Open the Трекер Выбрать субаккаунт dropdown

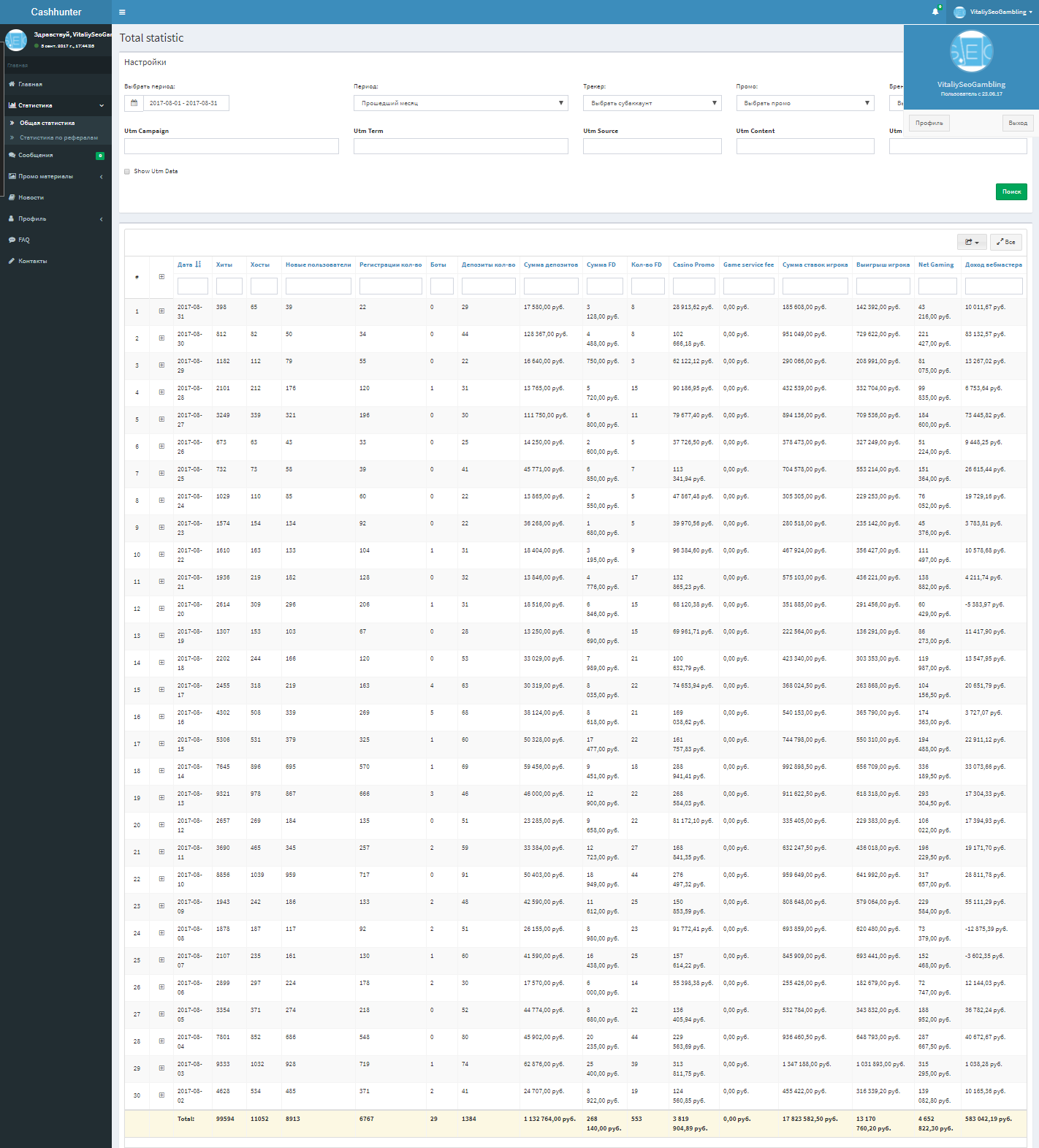(x=652, y=103)
